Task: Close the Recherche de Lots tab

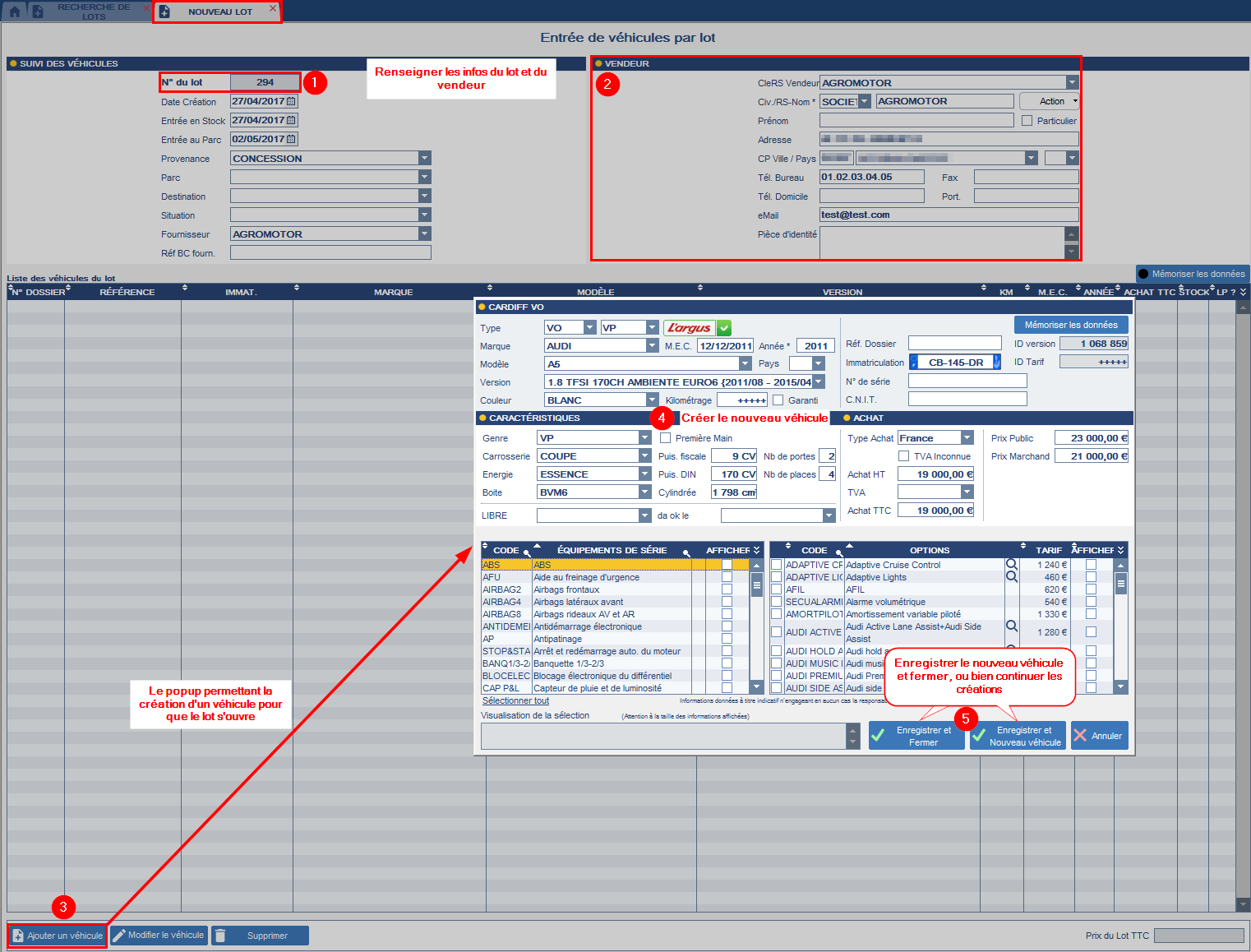Action: tap(146, 8)
